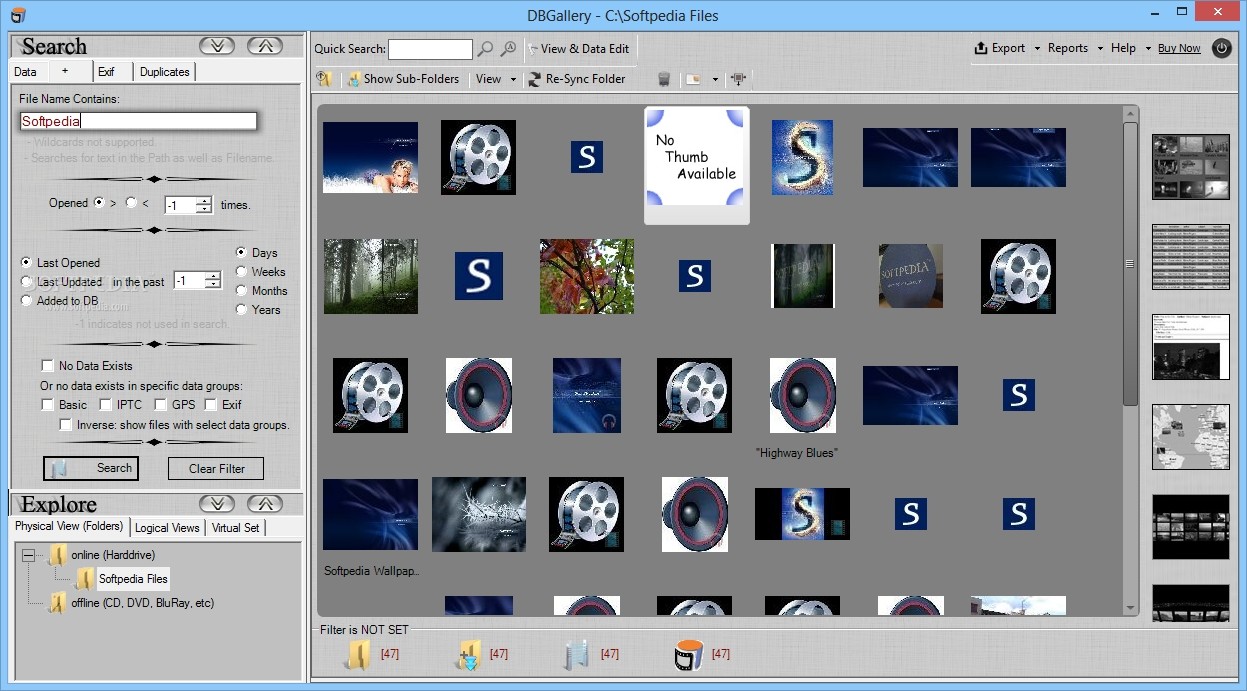
Task: Switch to the Exif search tab
Action: pyautogui.click(x=106, y=72)
